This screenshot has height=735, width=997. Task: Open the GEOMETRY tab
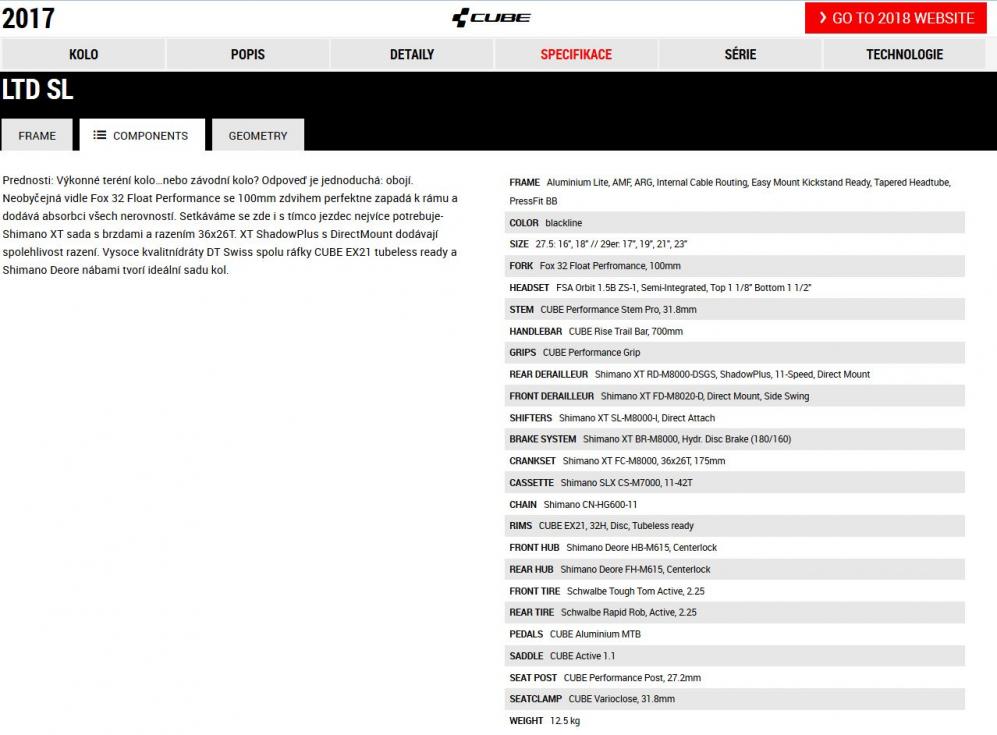[258, 135]
